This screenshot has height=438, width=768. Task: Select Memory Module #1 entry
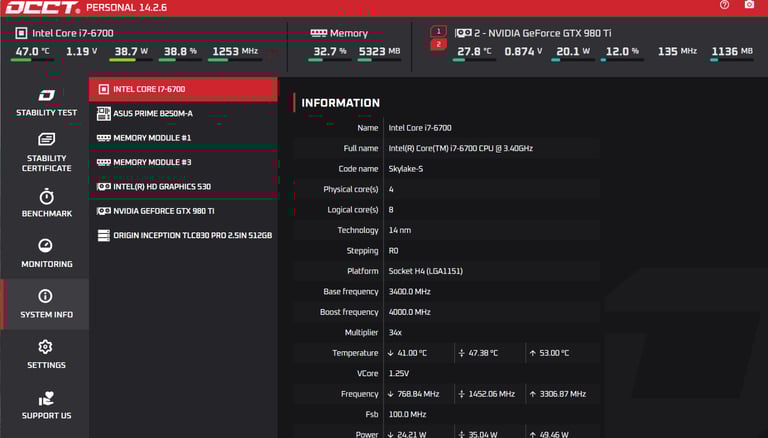[183, 138]
